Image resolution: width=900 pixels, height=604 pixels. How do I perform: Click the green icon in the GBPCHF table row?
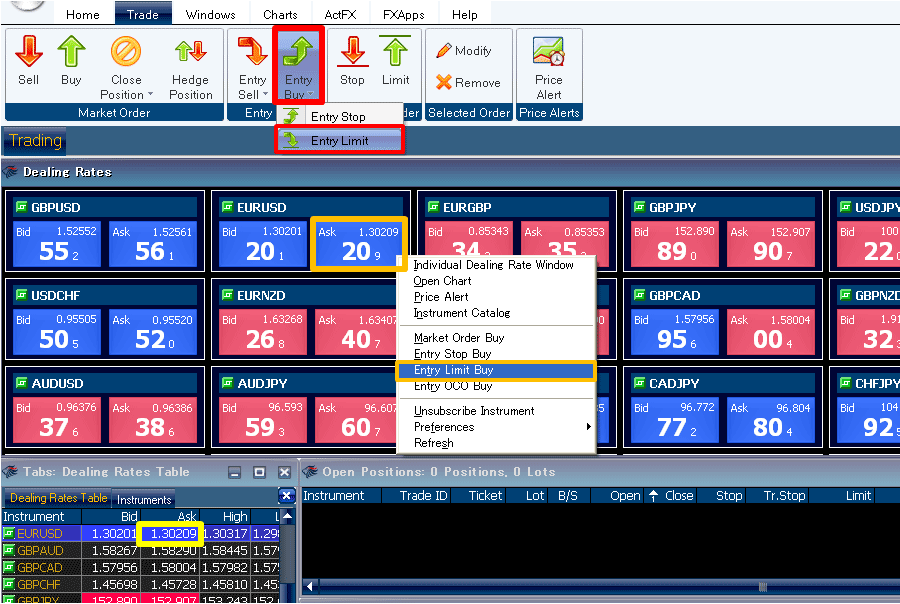[9, 584]
